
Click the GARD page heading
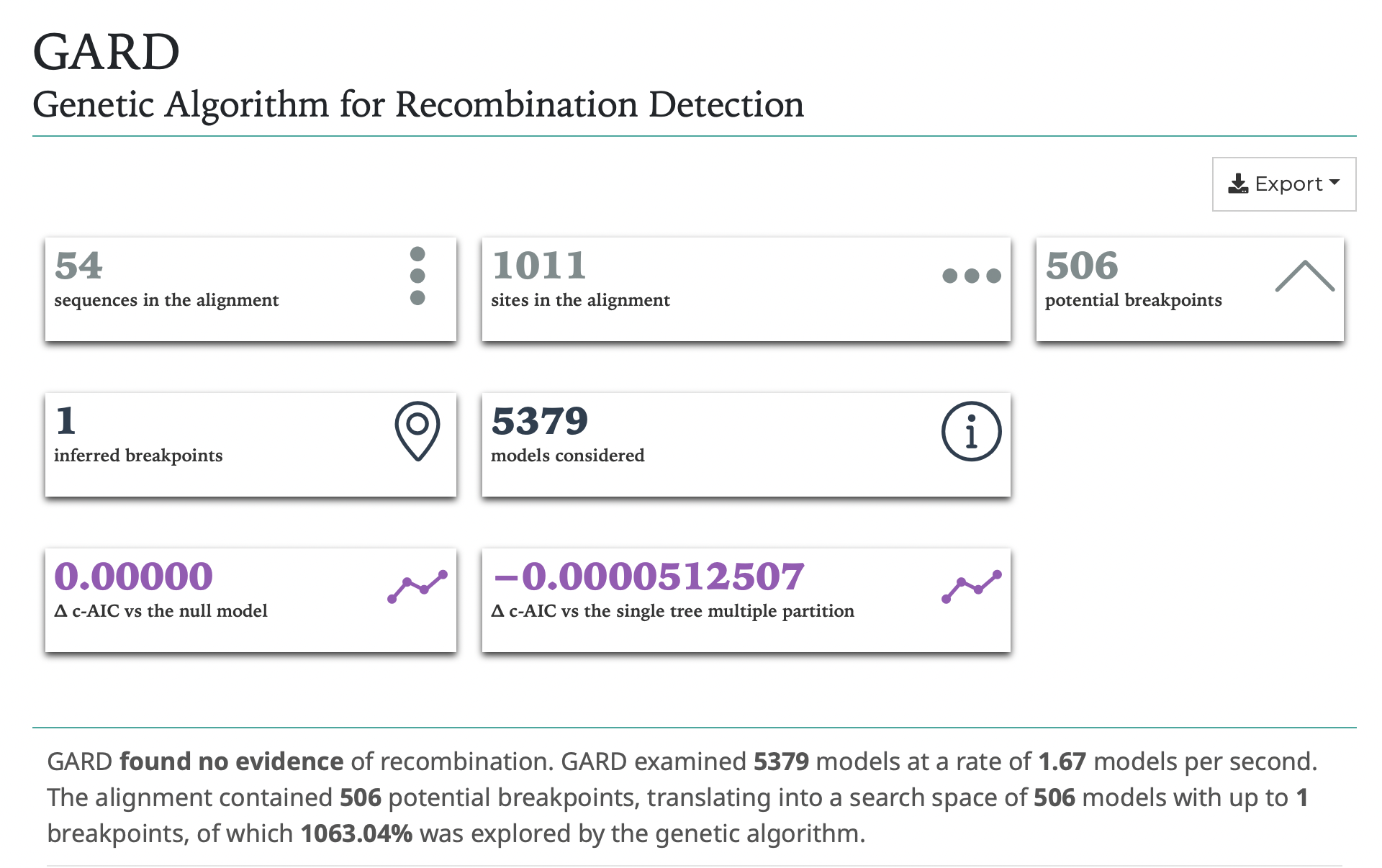(107, 53)
